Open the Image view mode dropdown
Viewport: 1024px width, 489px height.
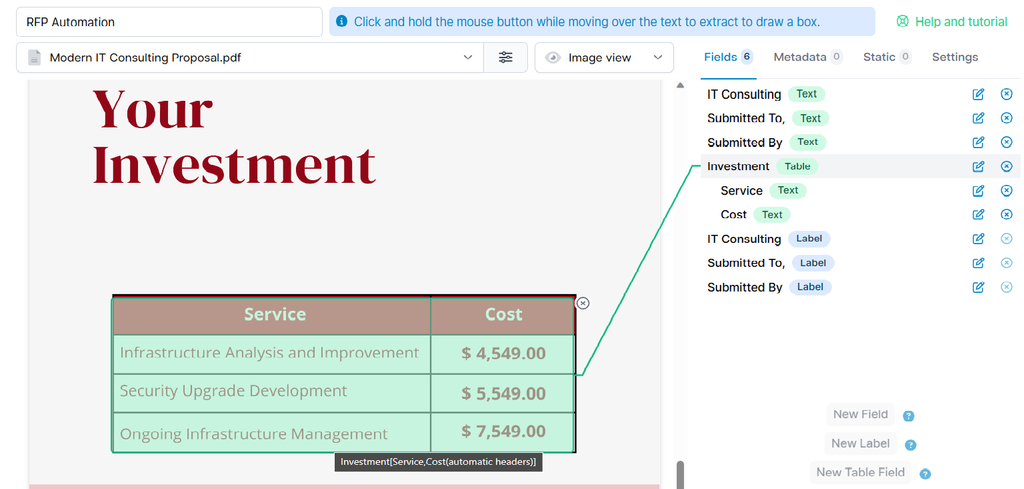point(604,57)
